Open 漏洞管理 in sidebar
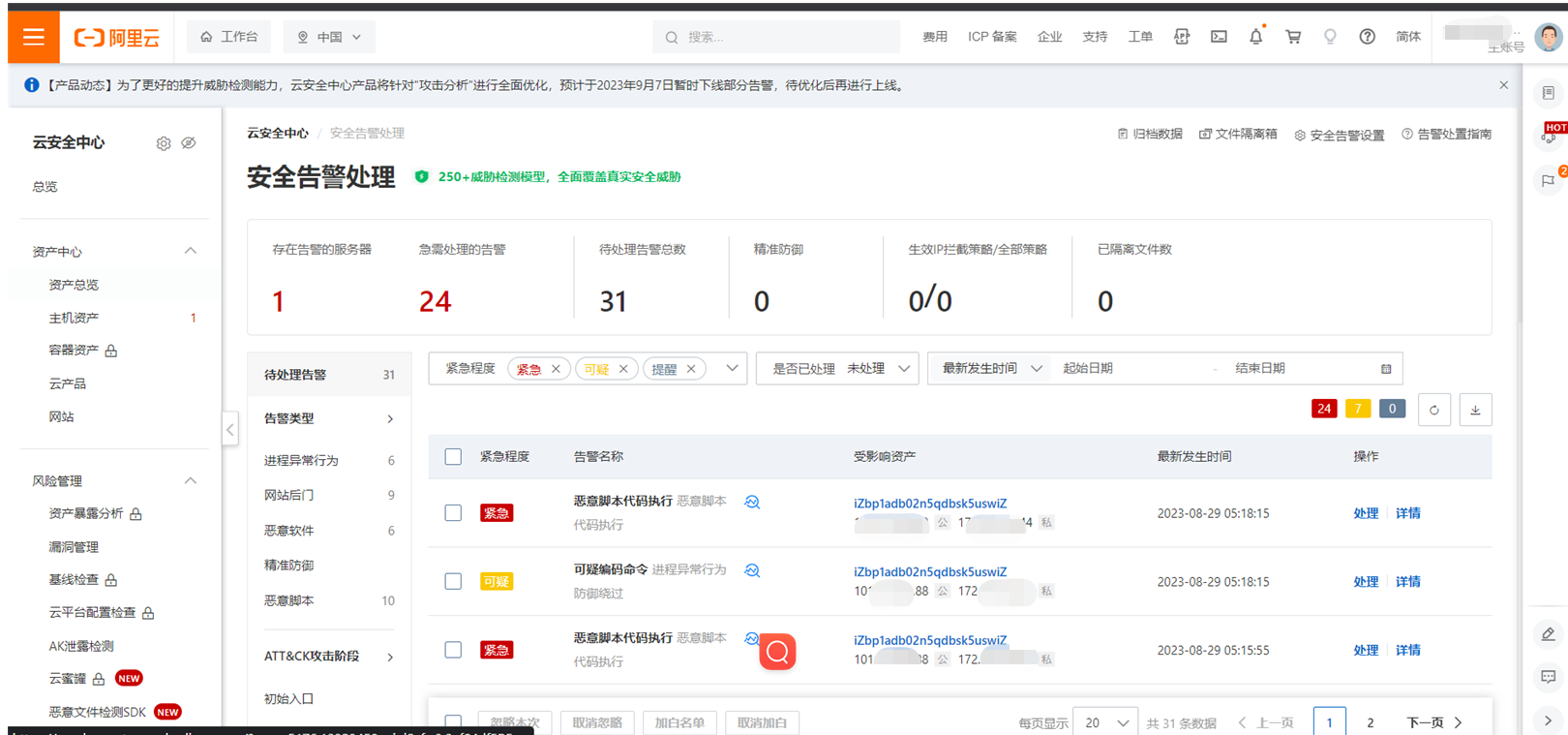 click(74, 547)
